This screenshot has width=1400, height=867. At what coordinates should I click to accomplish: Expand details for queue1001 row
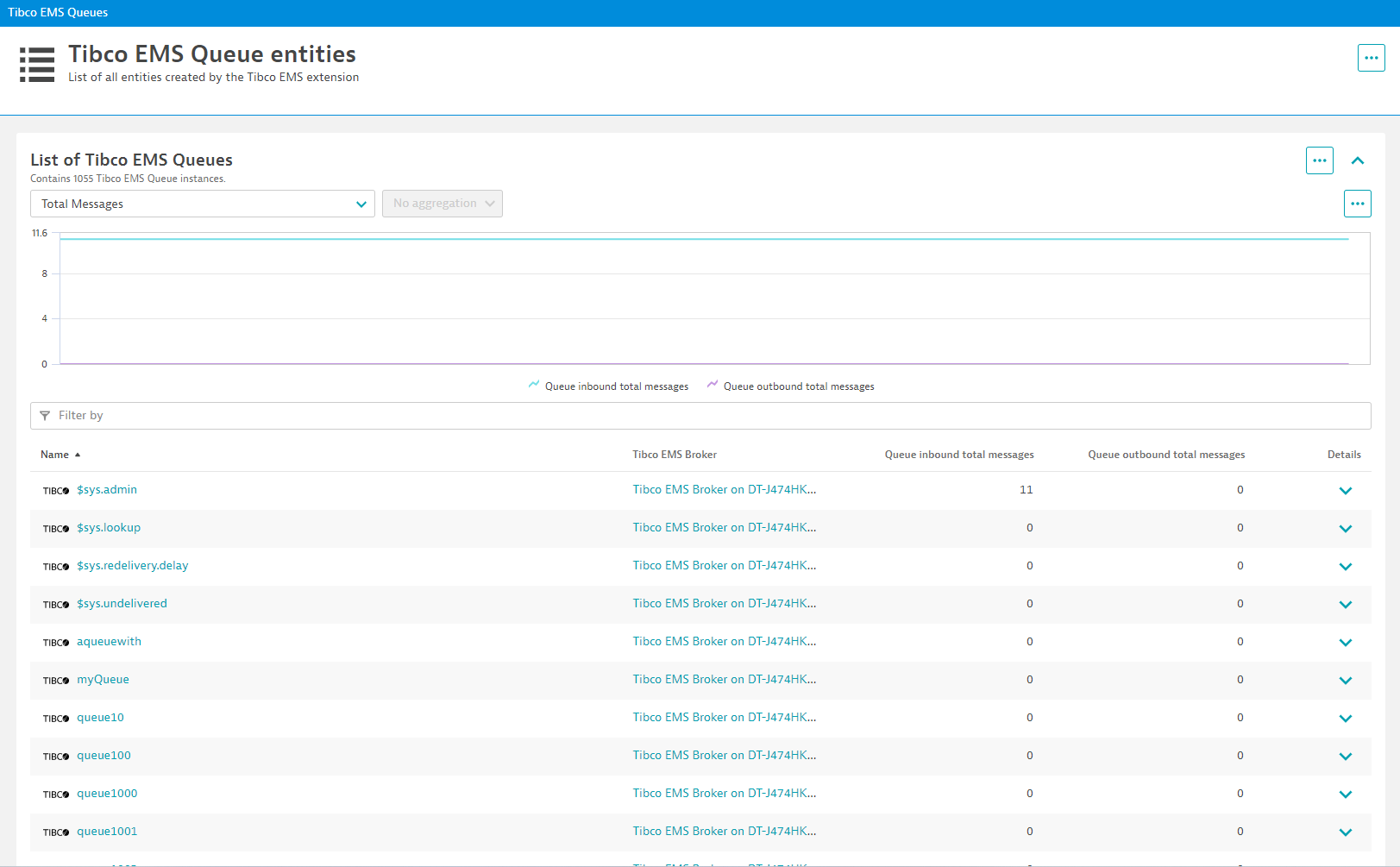tap(1346, 832)
